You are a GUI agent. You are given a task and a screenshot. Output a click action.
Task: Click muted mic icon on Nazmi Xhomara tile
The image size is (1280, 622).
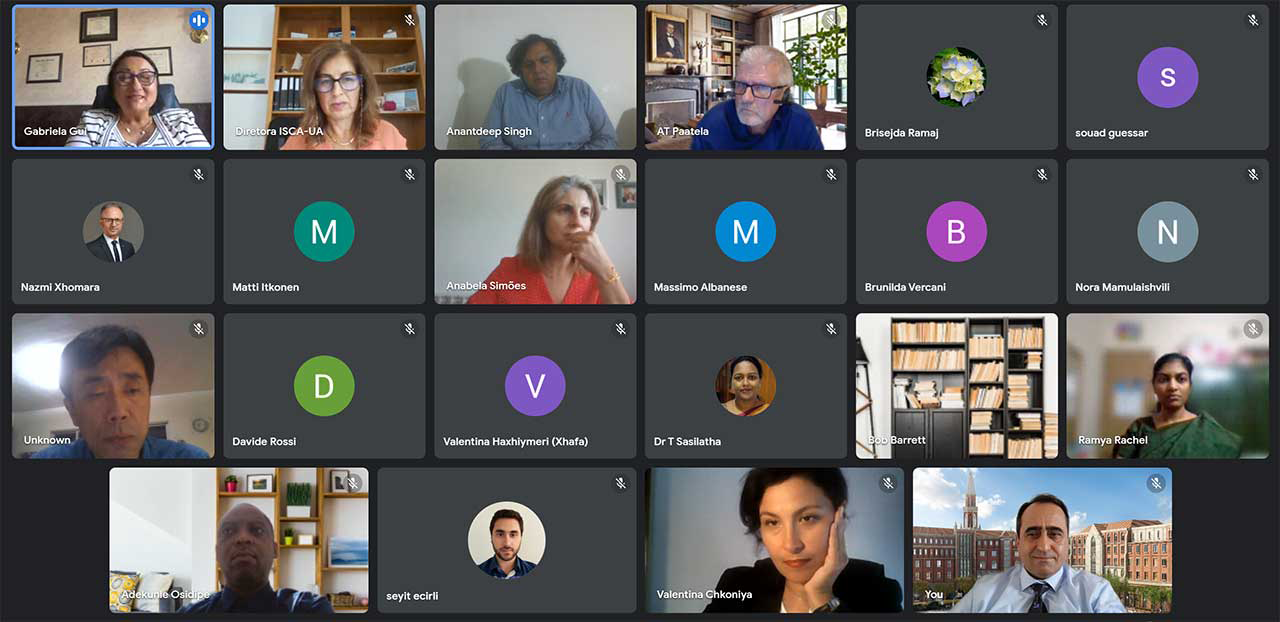(198, 174)
